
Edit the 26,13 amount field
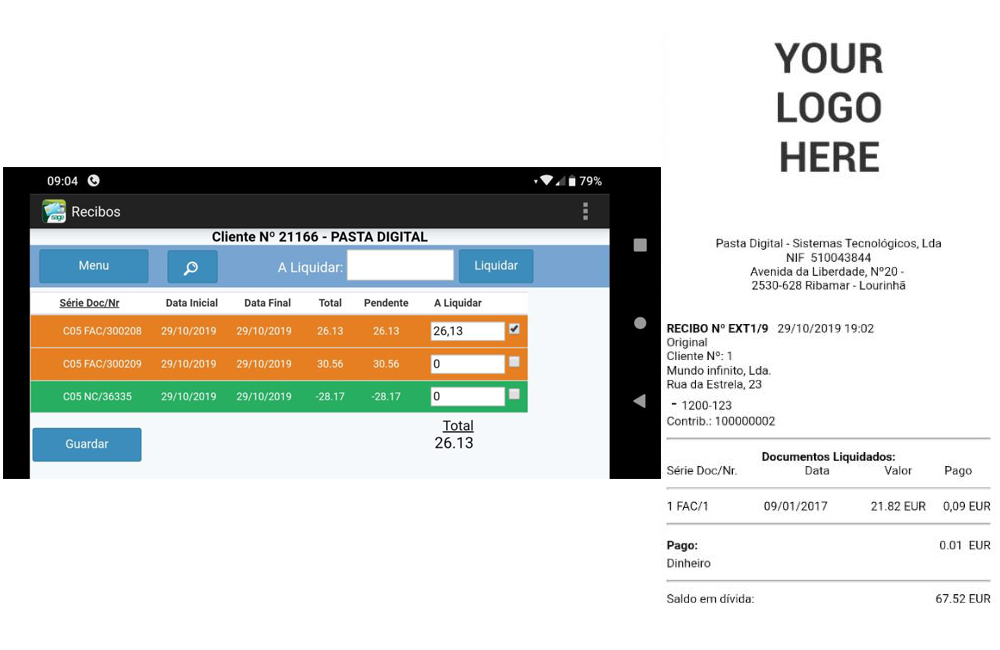[467, 331]
